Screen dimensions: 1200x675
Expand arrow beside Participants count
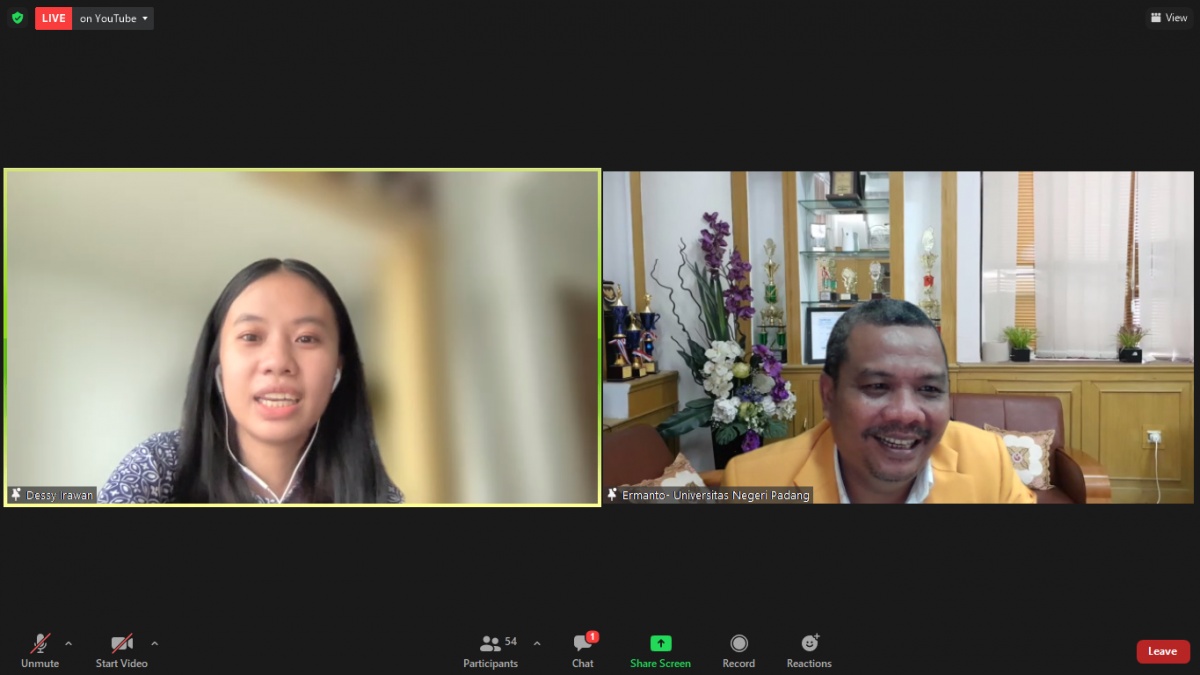[537, 643]
